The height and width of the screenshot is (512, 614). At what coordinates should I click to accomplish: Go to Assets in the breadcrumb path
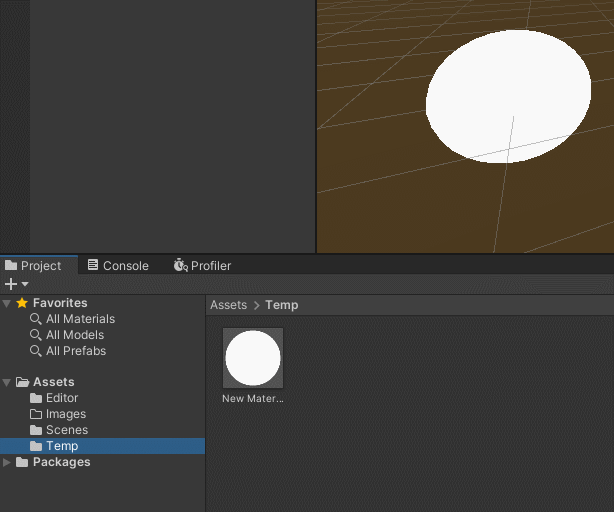click(228, 305)
